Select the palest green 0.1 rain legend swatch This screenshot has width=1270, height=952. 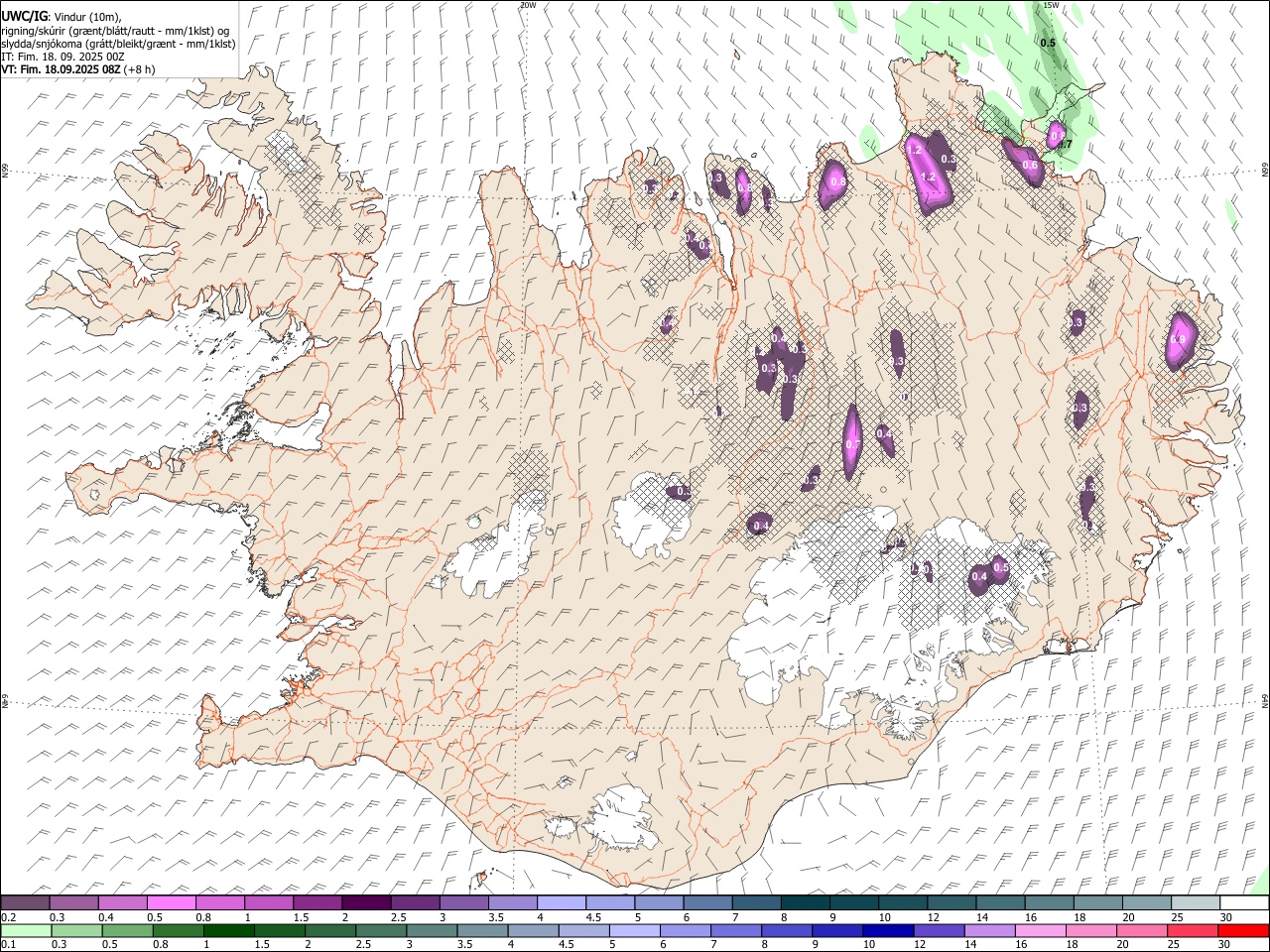pos(26,930)
